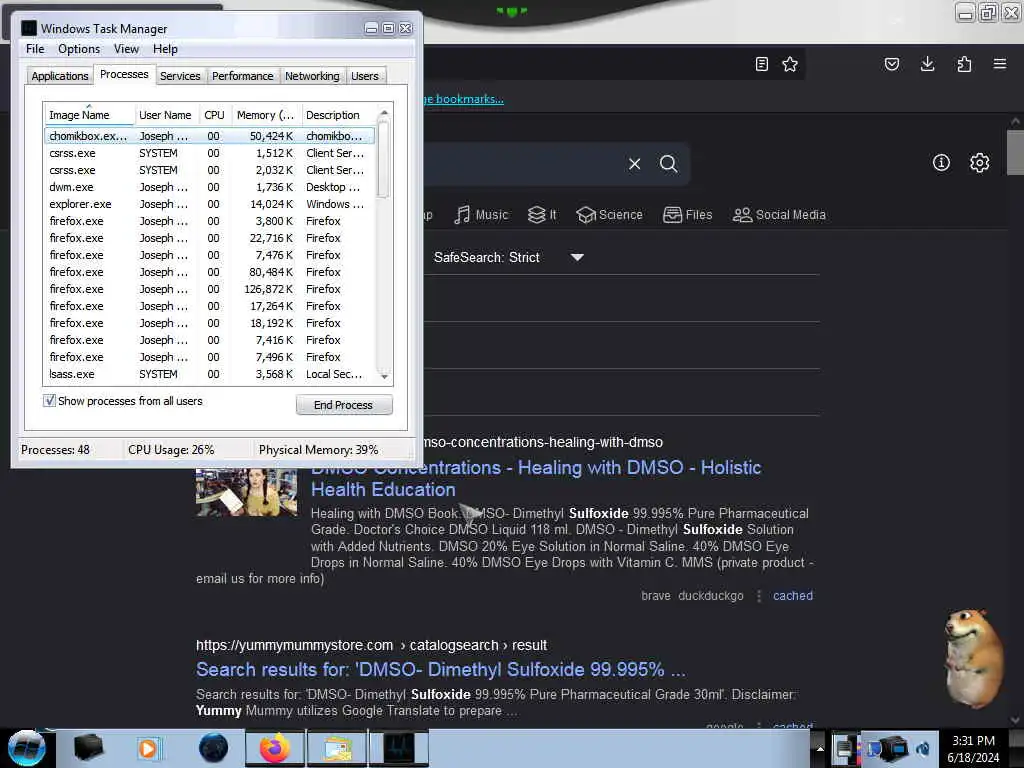
Task: Open the Pocket save icon in Firefox
Action: [892, 64]
